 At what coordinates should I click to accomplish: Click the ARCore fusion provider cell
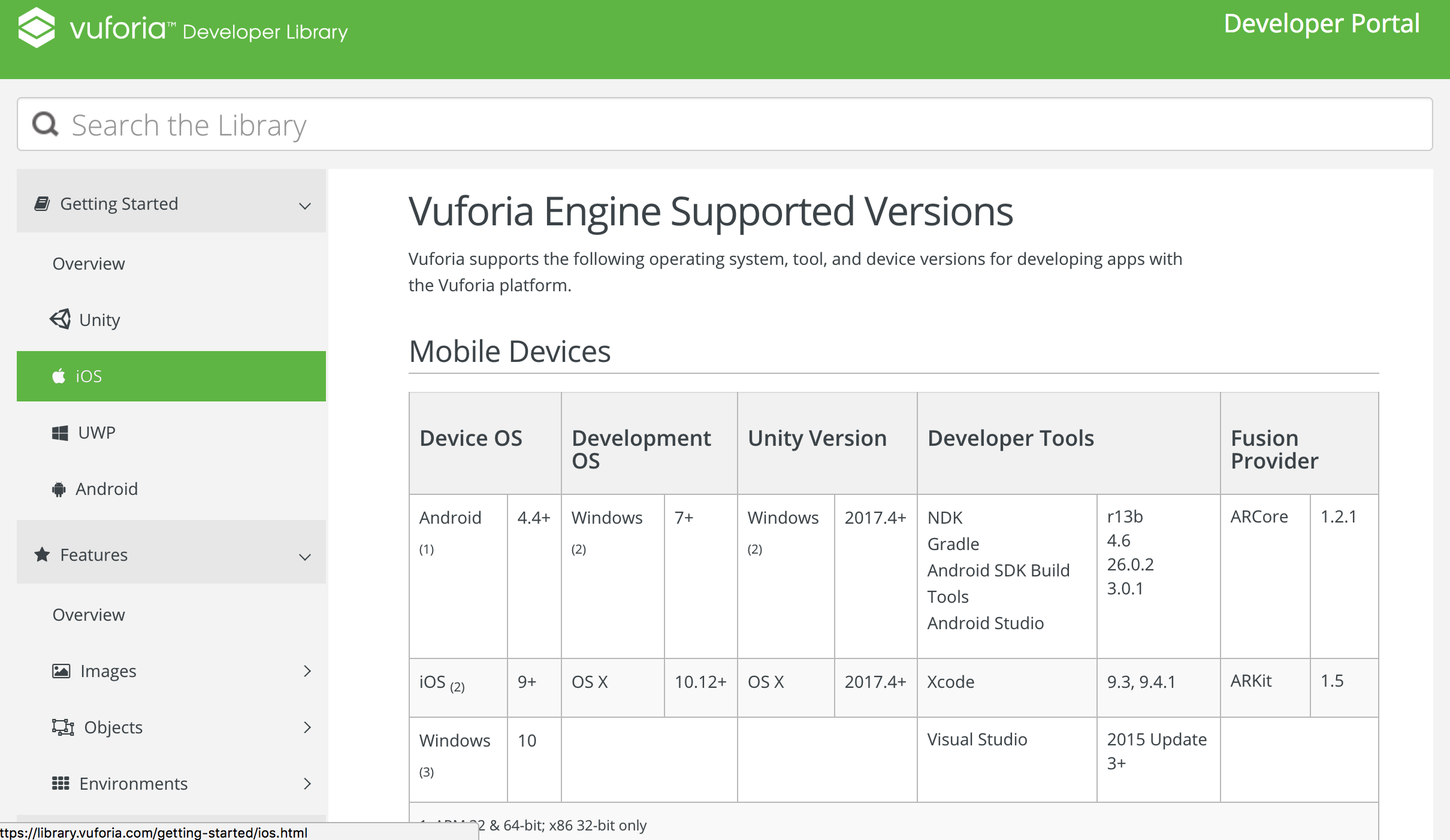click(1265, 576)
